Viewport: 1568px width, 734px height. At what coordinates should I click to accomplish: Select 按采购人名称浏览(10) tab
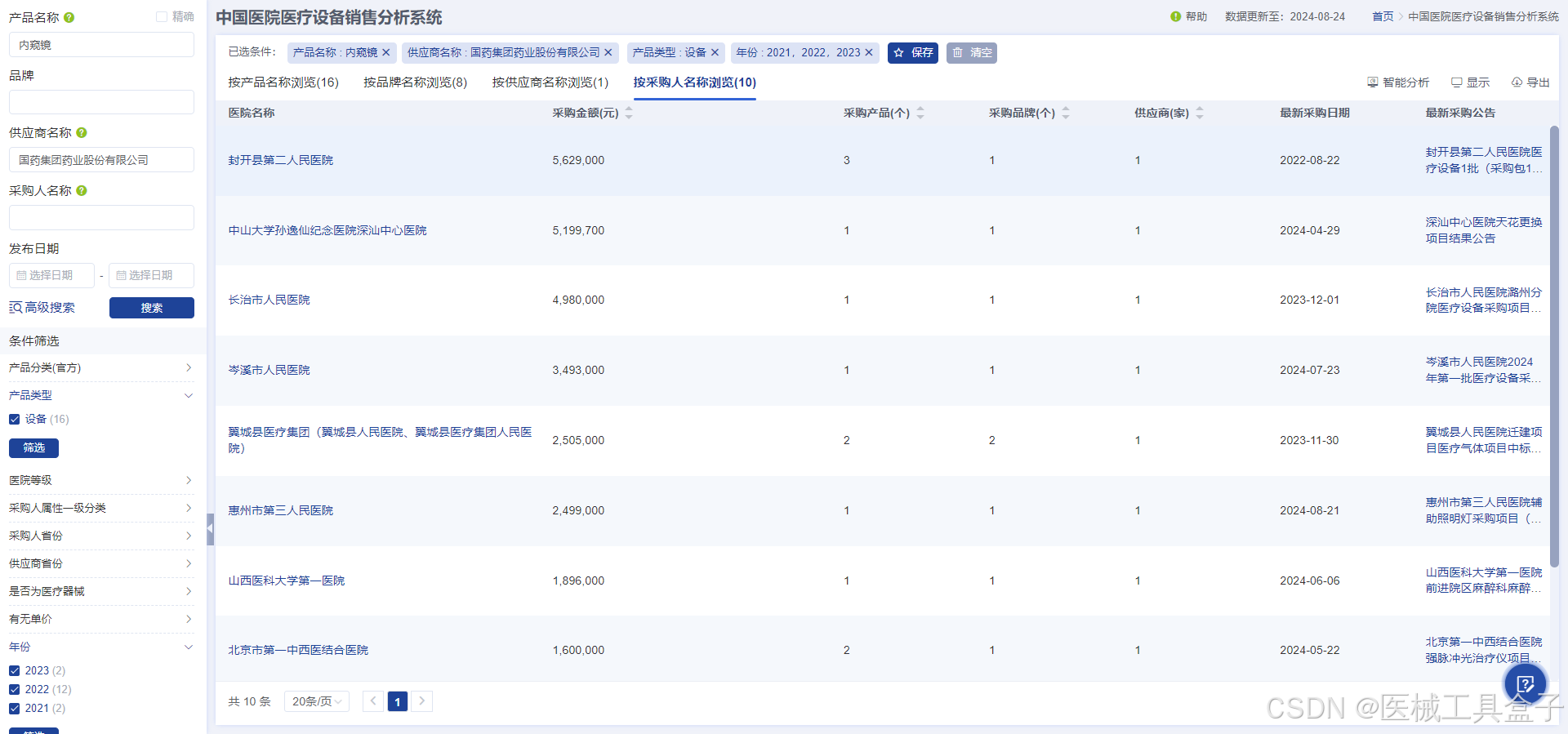pyautogui.click(x=695, y=82)
